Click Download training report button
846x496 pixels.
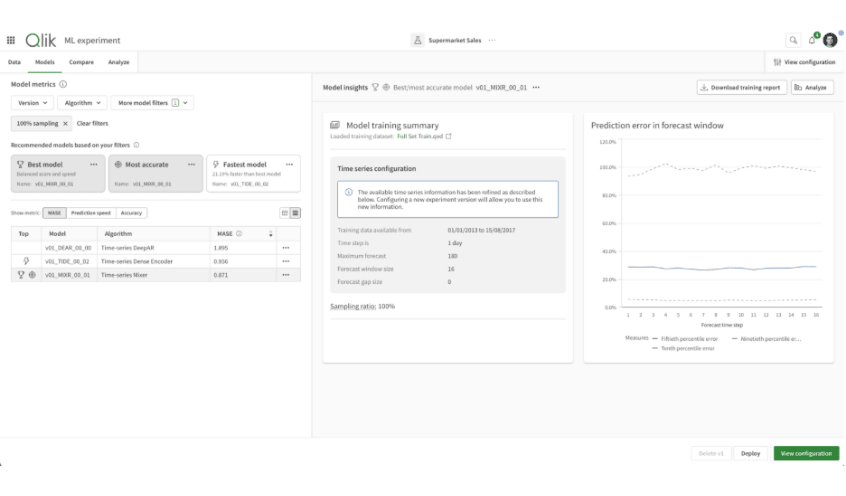tap(740, 88)
